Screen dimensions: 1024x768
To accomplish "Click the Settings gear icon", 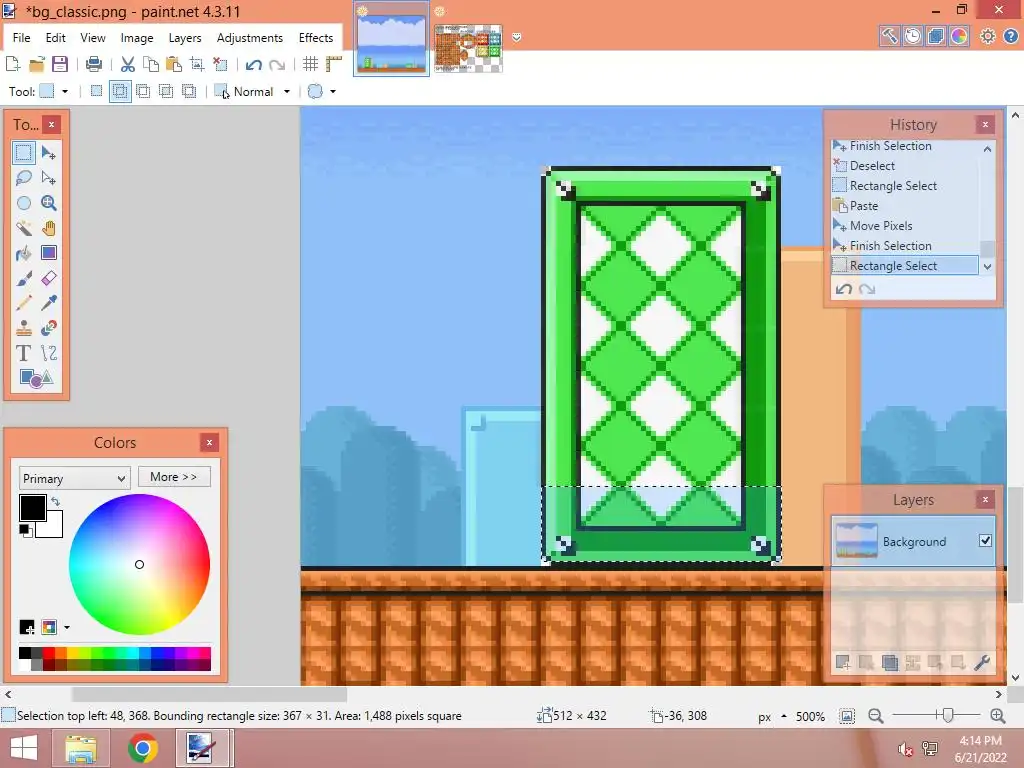I will point(987,36).
